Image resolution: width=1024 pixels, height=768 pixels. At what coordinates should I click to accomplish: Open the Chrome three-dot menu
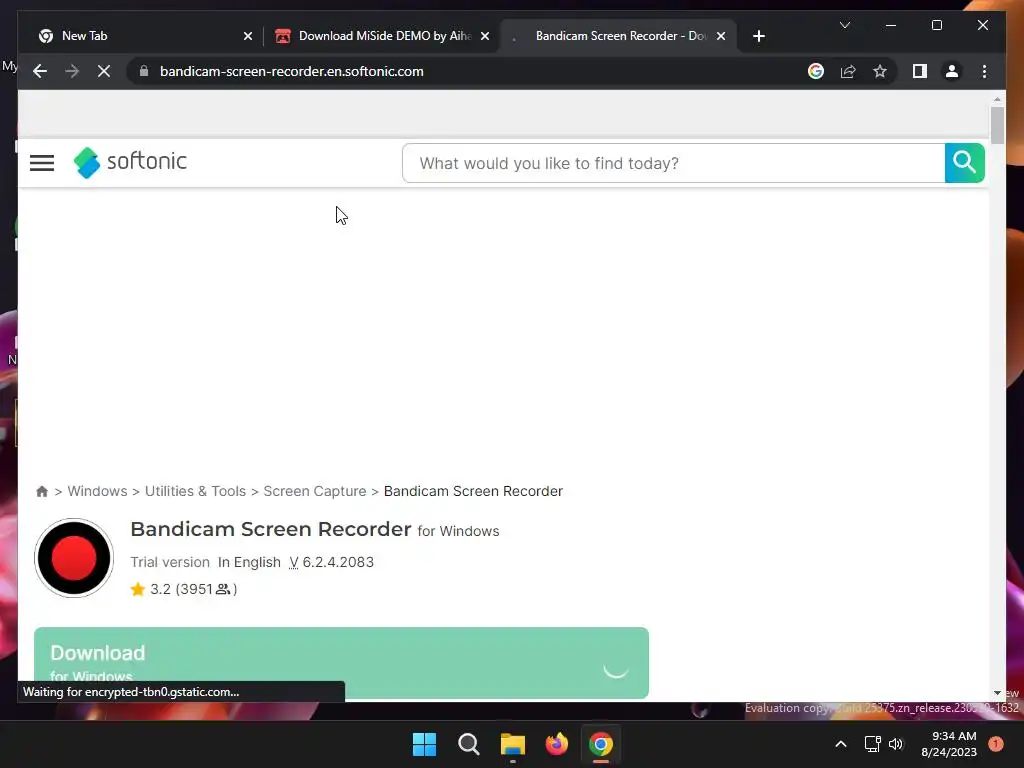984,71
